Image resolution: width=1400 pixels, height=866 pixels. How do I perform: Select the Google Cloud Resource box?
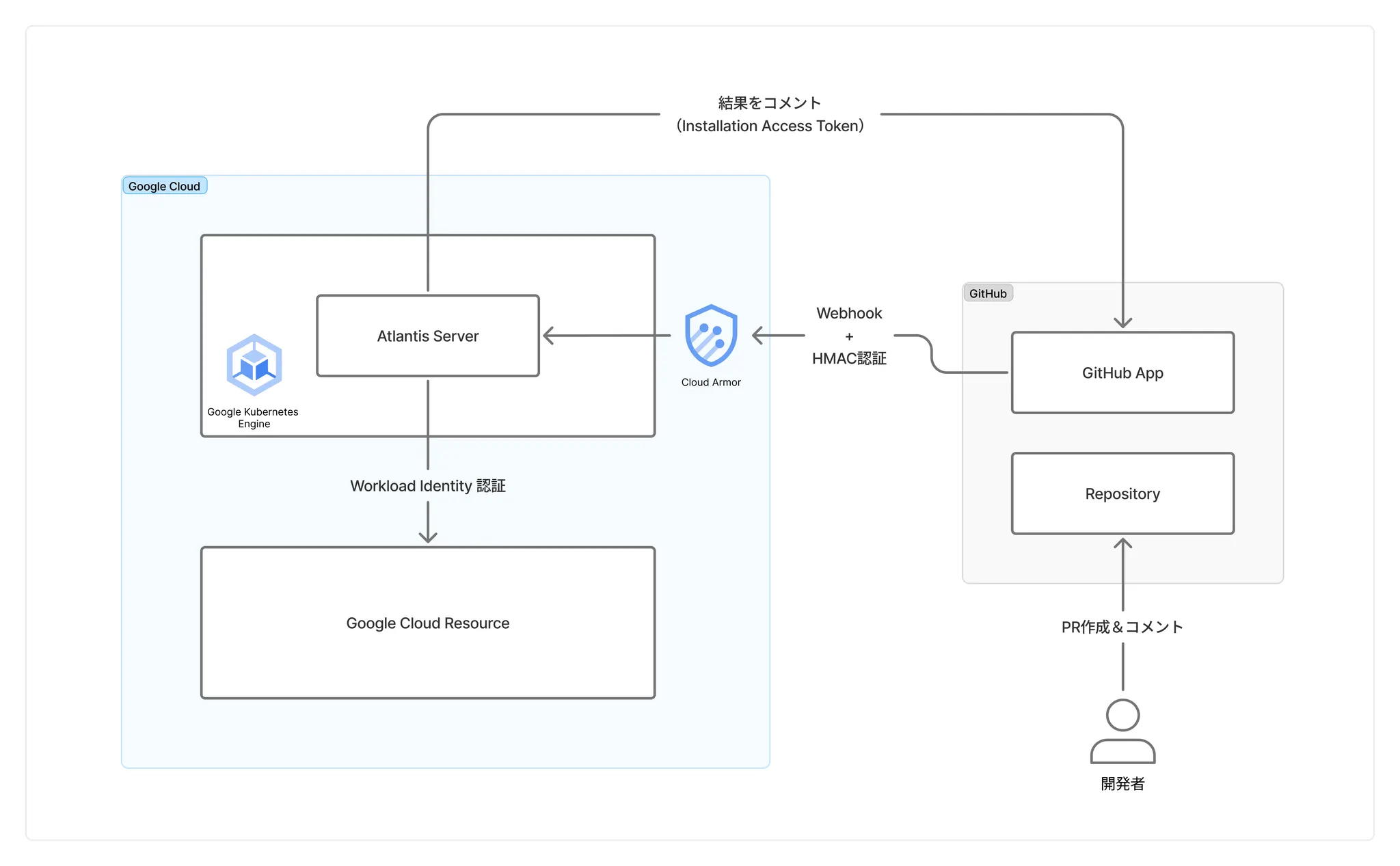(x=428, y=623)
